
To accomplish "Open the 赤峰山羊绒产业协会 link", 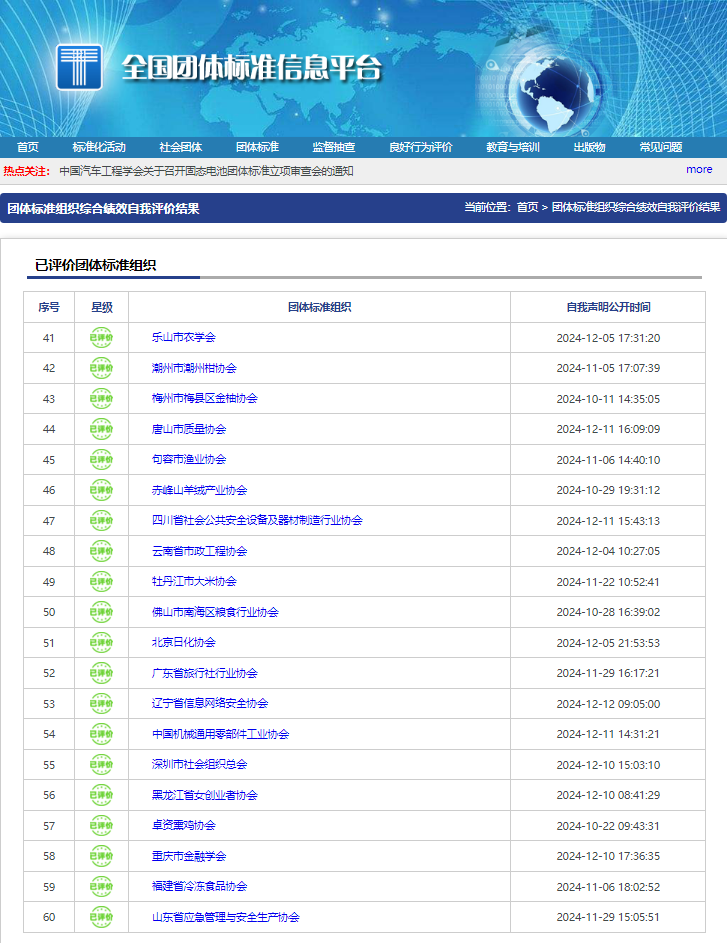I will point(200,490).
